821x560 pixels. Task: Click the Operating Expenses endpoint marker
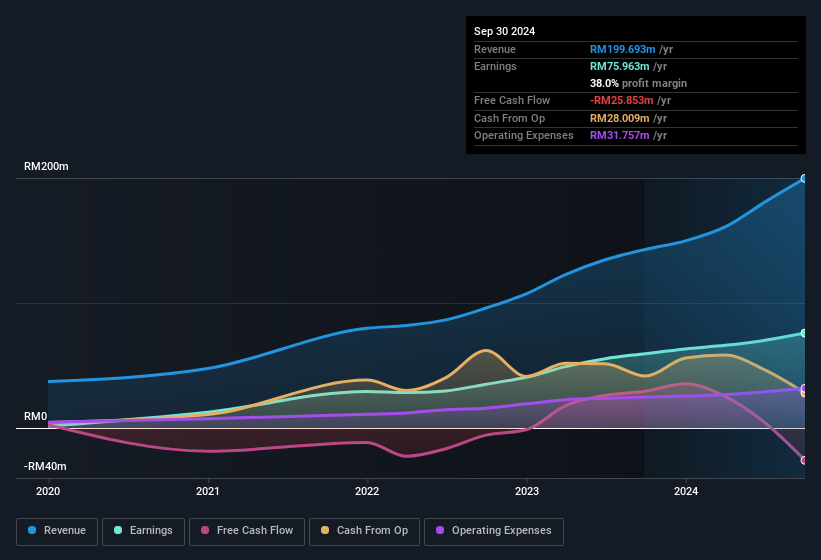[804, 388]
